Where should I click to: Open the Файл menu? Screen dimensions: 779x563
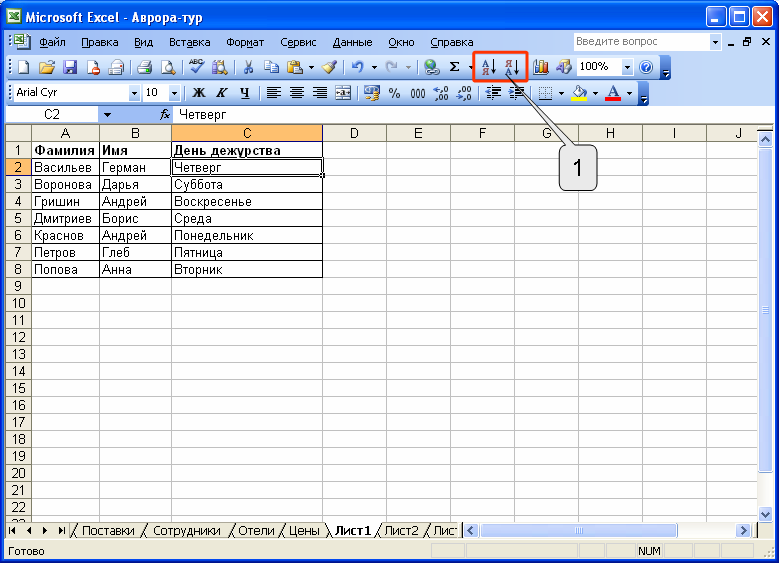pyautogui.click(x=52, y=42)
